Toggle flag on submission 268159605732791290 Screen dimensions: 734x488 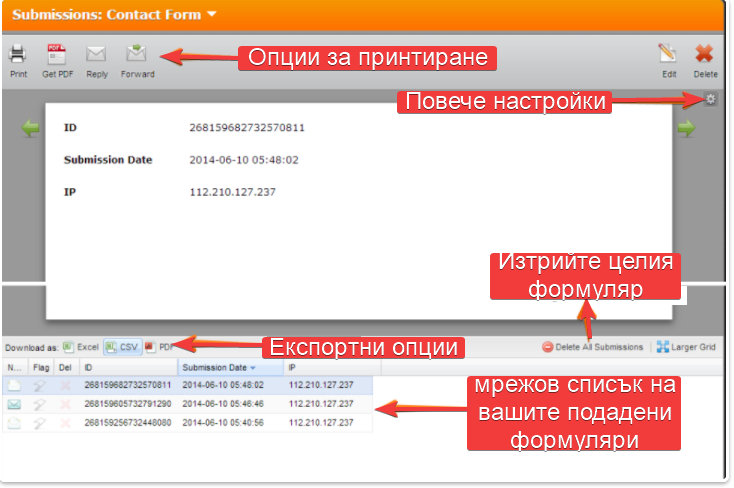pos(40,404)
